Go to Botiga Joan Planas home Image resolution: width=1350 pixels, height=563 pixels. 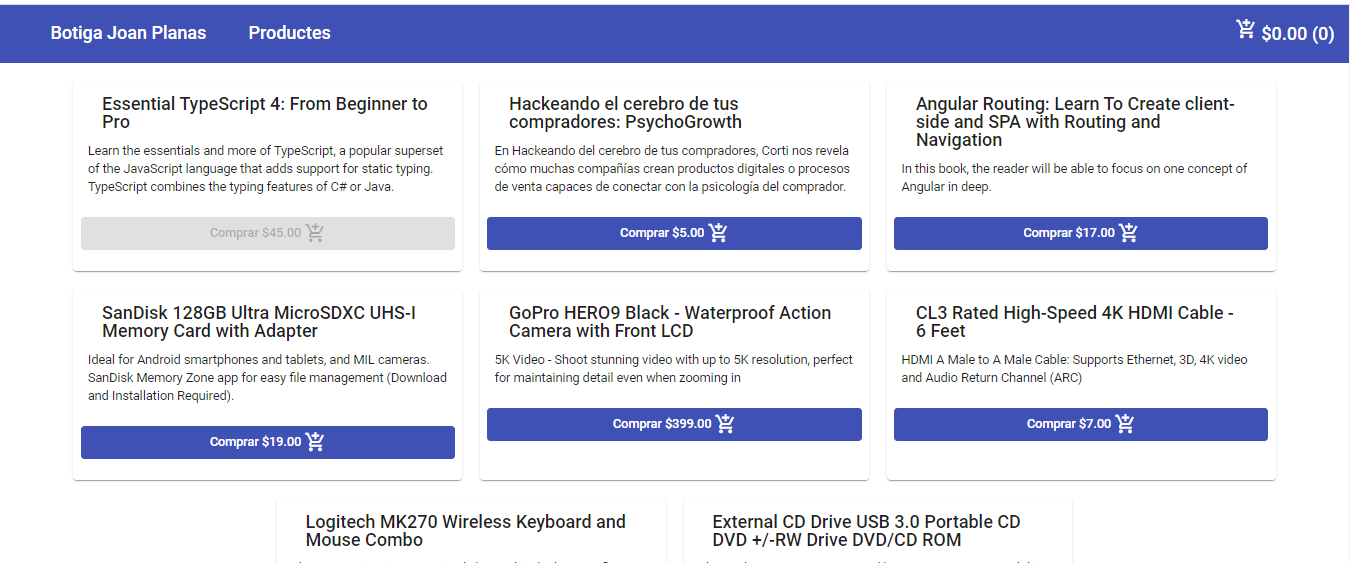click(x=128, y=33)
